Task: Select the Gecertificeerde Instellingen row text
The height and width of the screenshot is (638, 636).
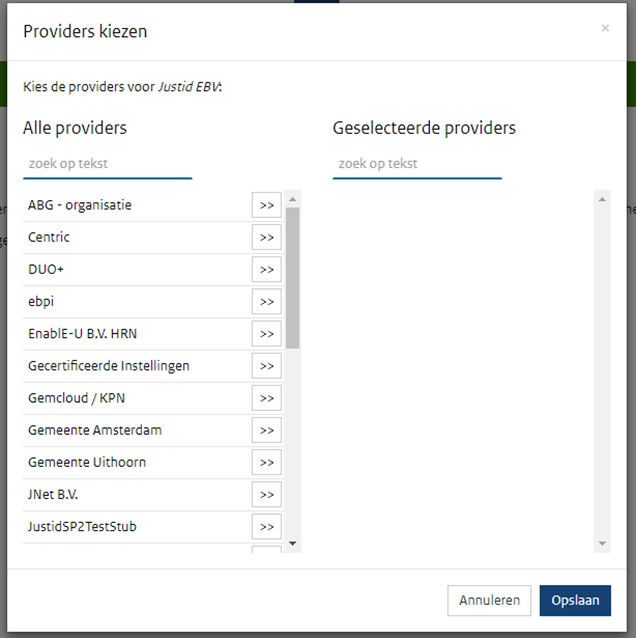Action: click(x=109, y=366)
